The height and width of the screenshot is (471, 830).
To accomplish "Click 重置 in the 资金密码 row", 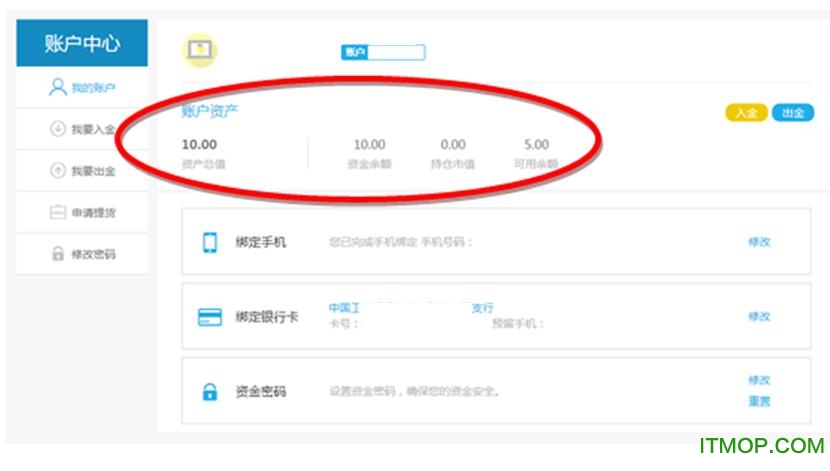I will tap(759, 401).
